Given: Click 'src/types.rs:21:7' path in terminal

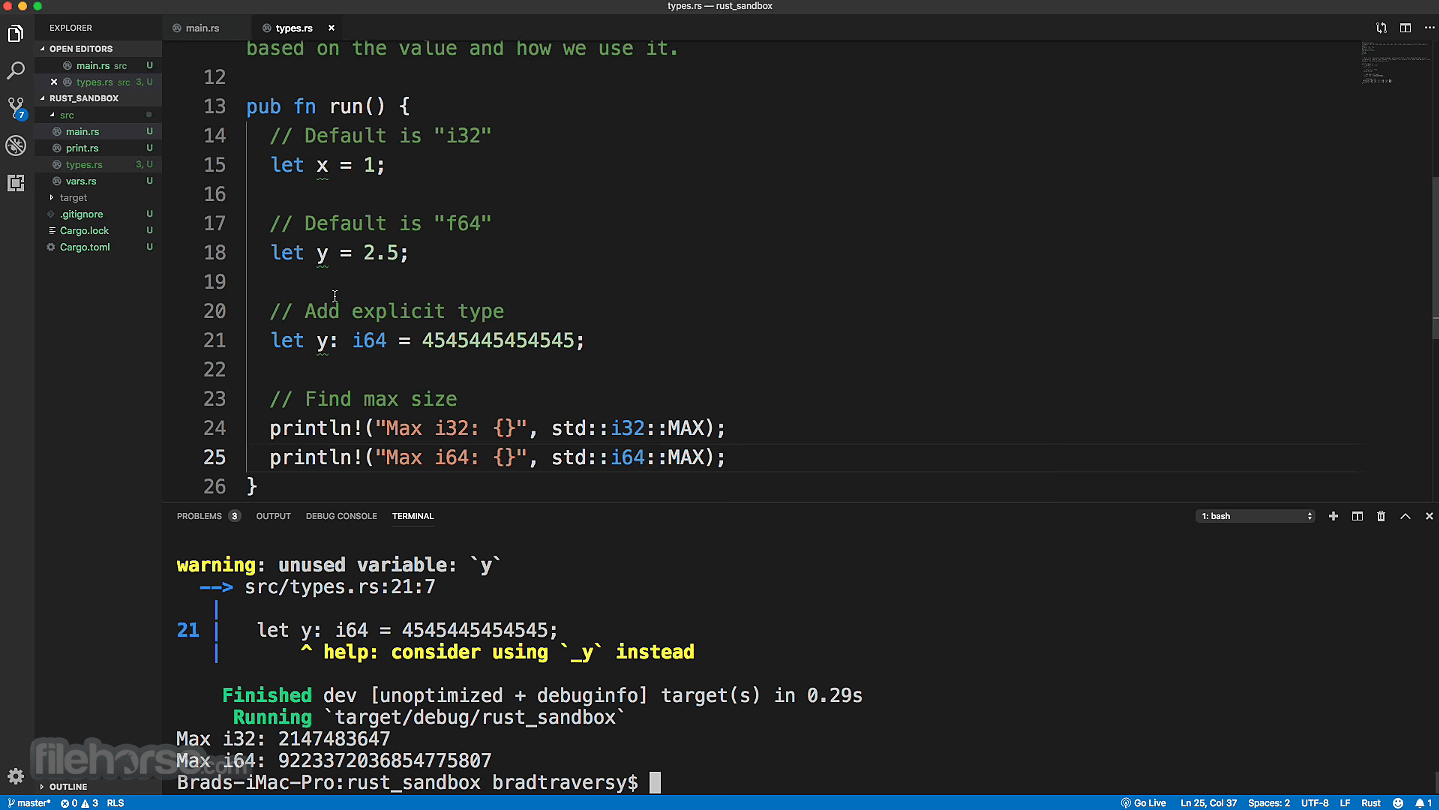Looking at the screenshot, I should 340,587.
